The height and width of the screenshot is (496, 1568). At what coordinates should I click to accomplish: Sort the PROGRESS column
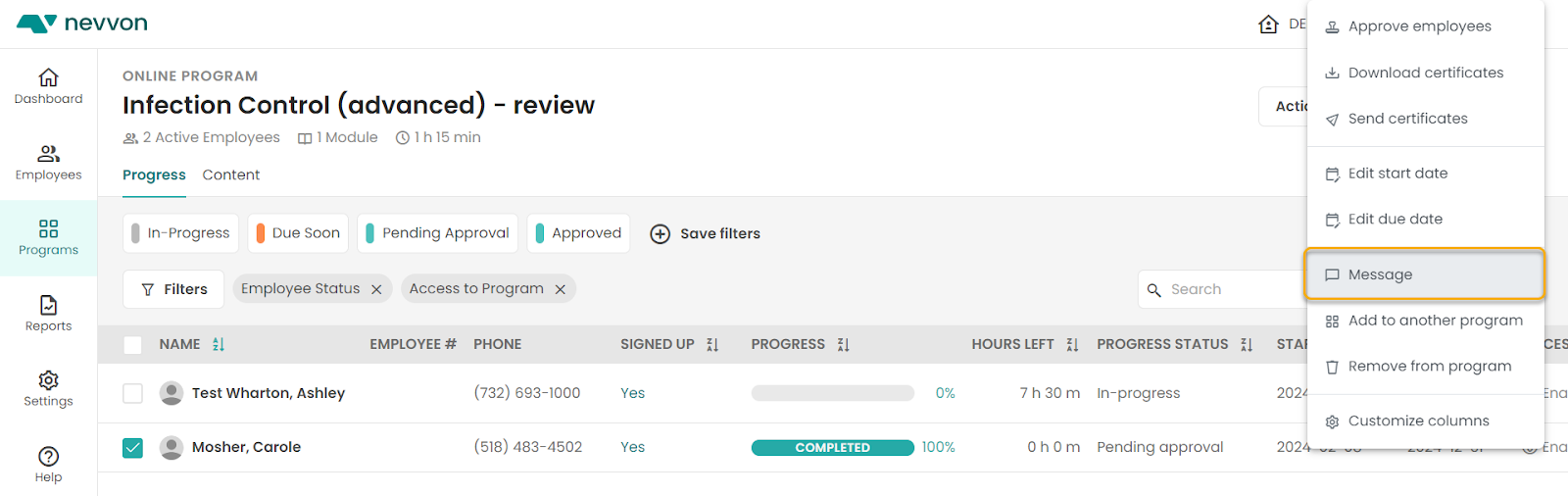[843, 345]
